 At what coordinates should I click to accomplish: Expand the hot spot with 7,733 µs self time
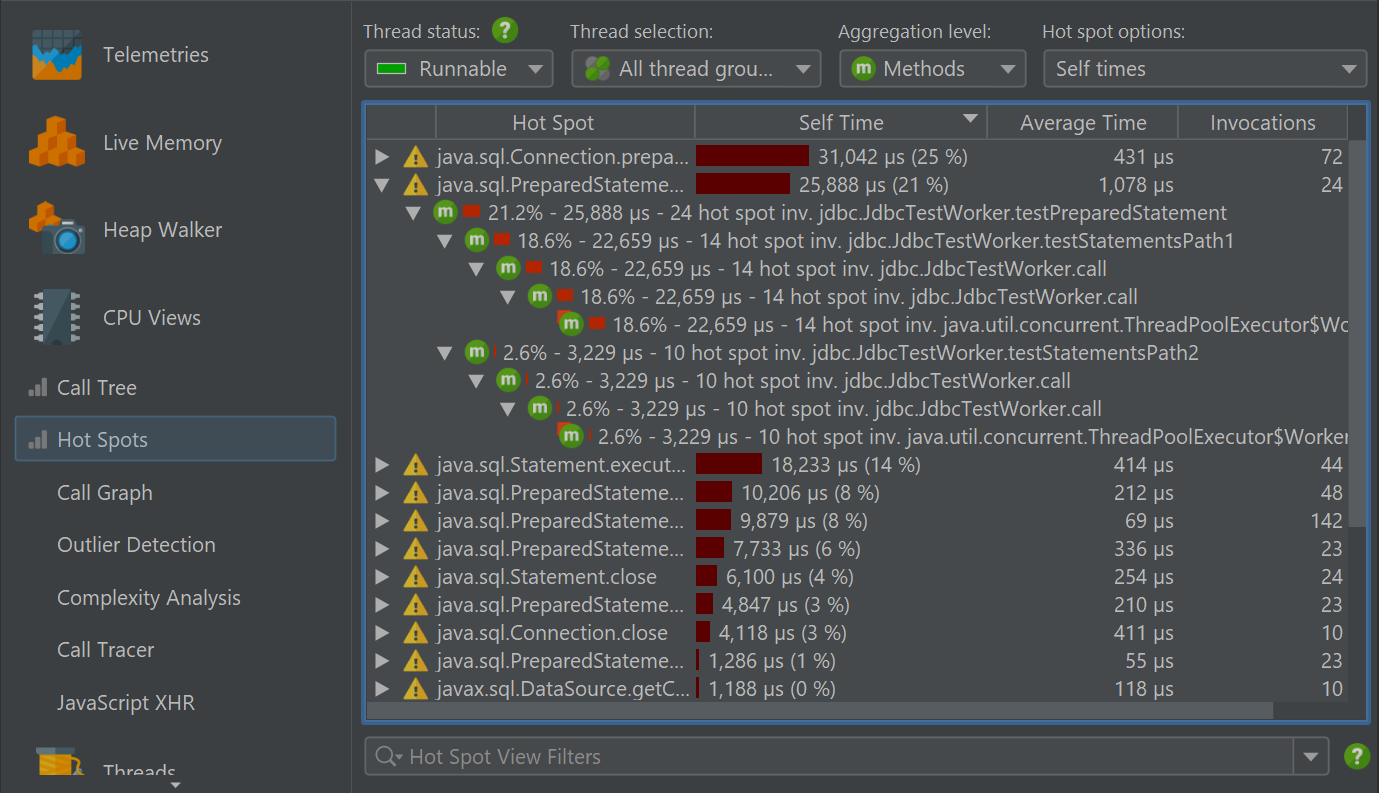tap(382, 549)
